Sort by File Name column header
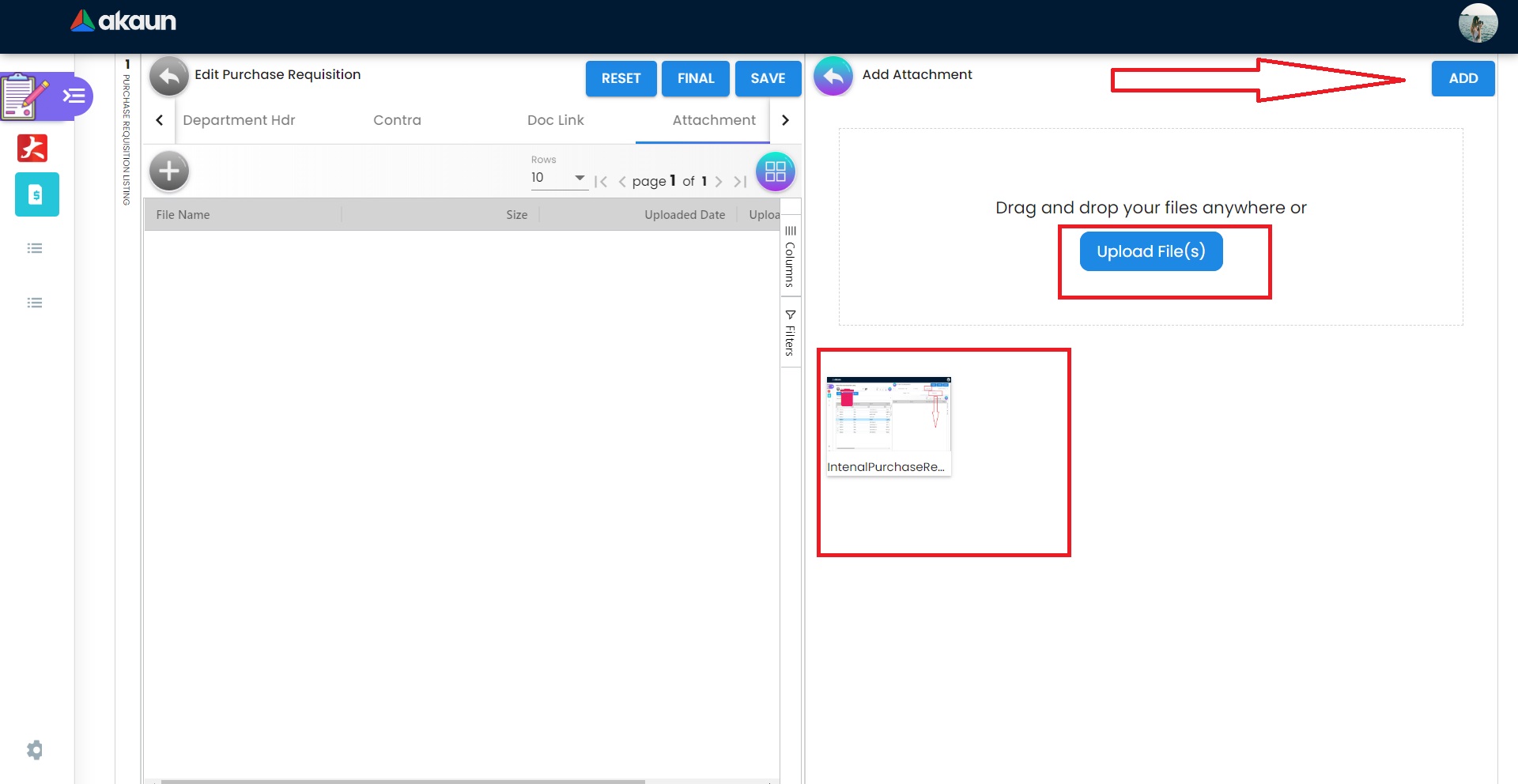The width and height of the screenshot is (1518, 784). 183,215
